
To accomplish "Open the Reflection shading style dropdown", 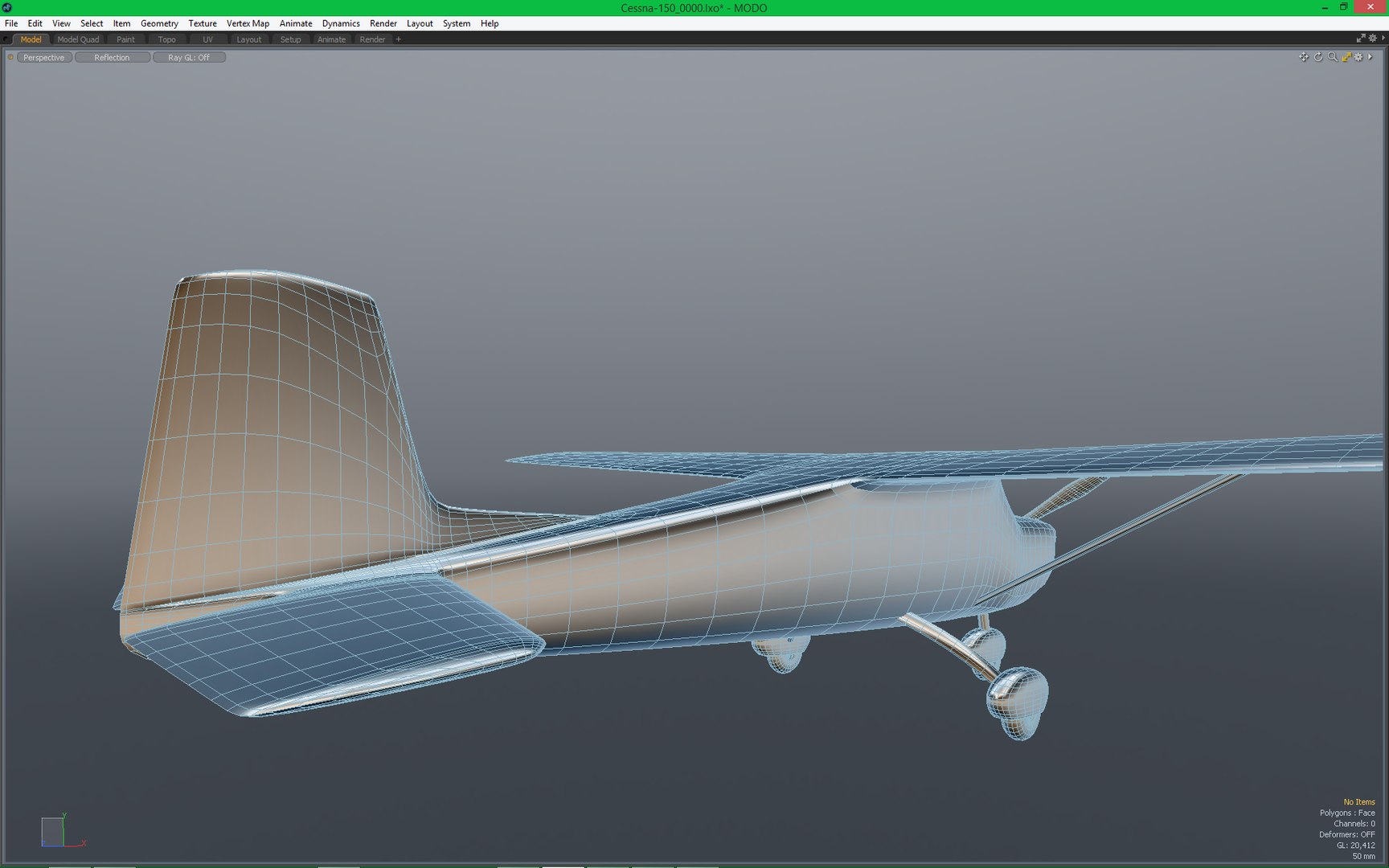I will (x=112, y=58).
